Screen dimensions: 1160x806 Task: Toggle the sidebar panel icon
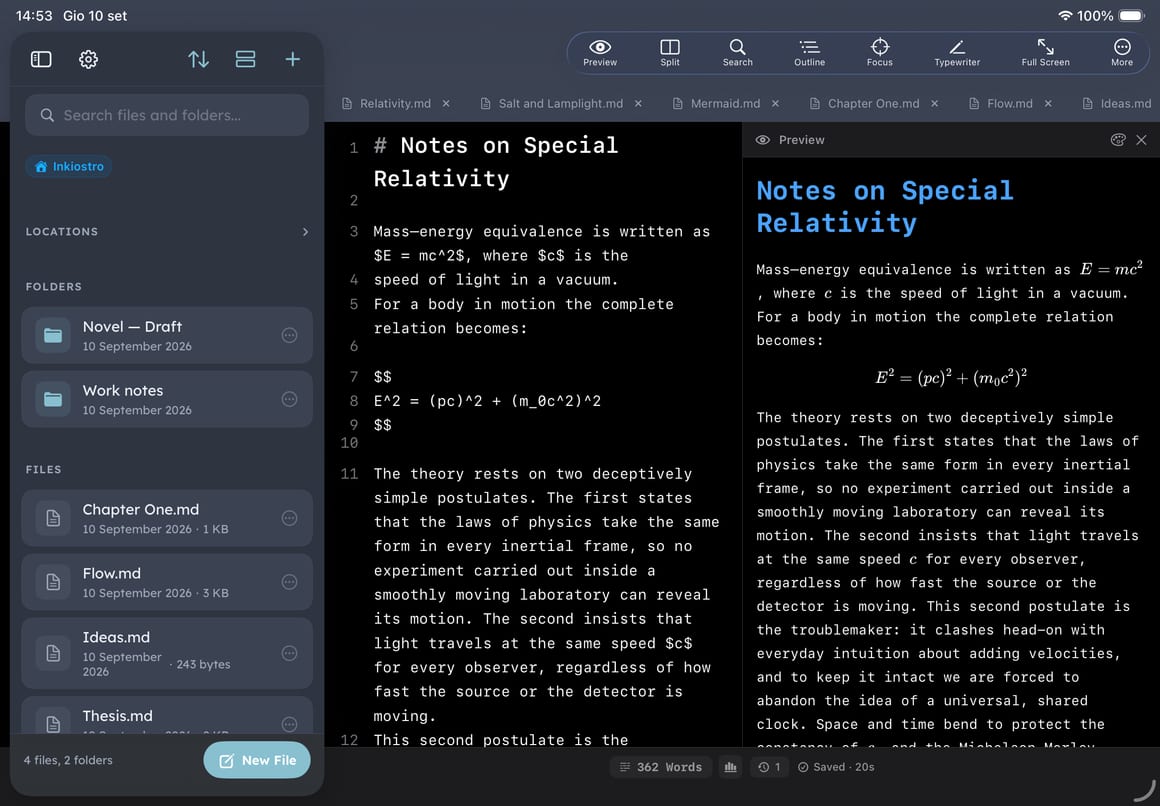pyautogui.click(x=41, y=59)
